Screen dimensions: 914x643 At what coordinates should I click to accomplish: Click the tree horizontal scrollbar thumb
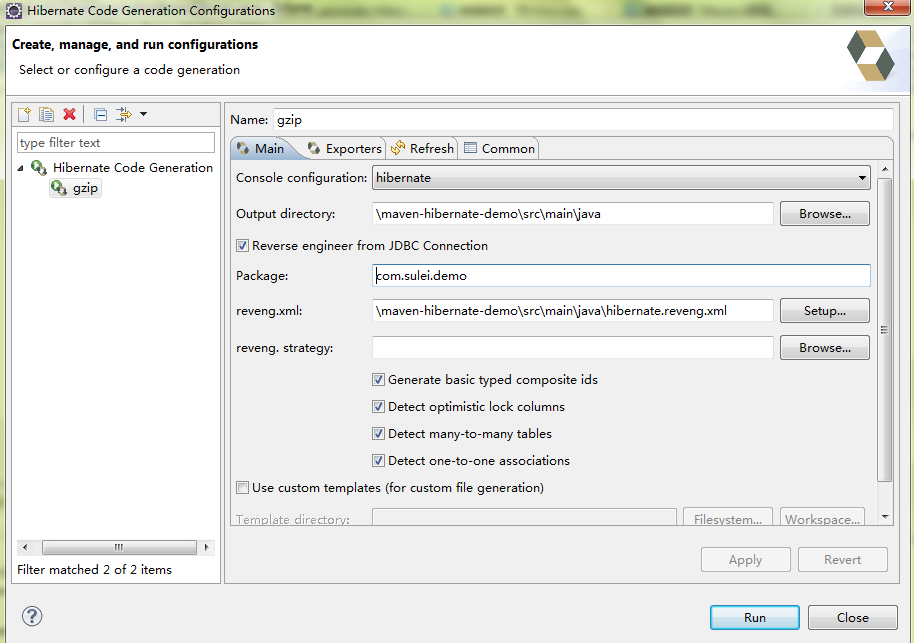click(119, 547)
